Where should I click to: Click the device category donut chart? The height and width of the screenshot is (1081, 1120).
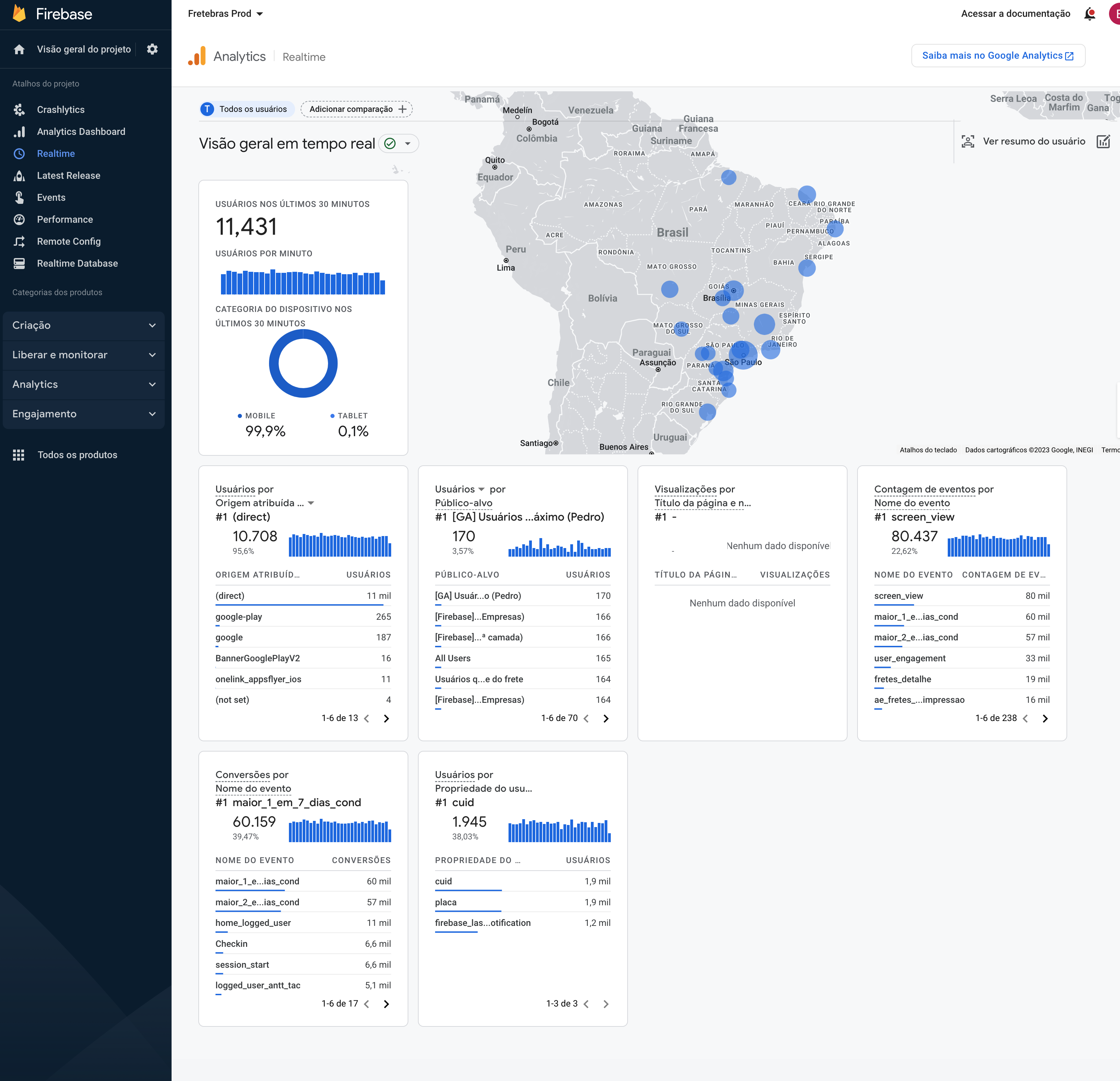[x=303, y=363]
